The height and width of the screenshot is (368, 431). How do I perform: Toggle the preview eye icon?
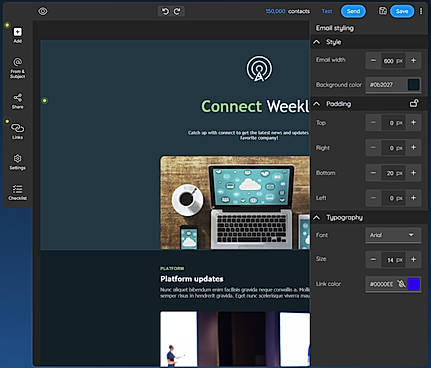pos(43,11)
